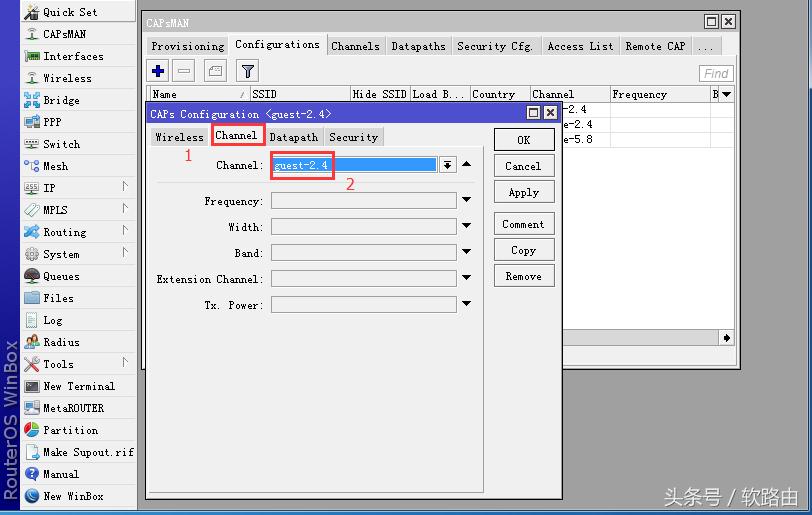Open the column selector dropdown in table header
812x515 pixels.
coord(727,94)
